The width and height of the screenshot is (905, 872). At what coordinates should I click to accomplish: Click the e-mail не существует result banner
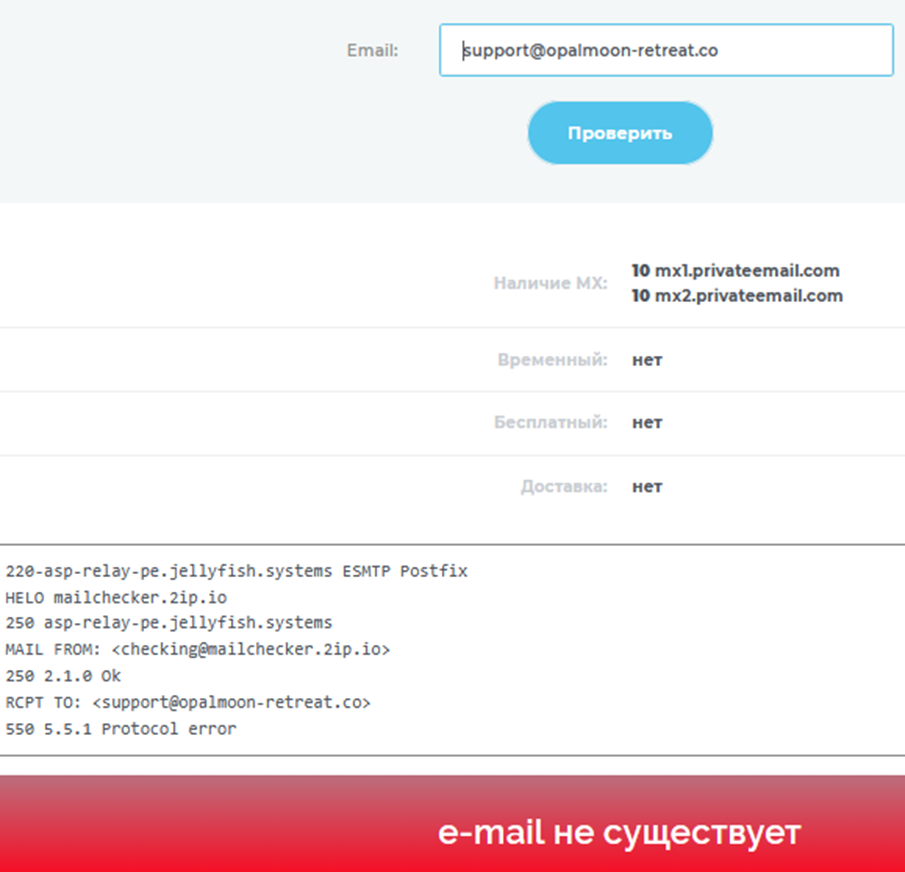coord(452,824)
